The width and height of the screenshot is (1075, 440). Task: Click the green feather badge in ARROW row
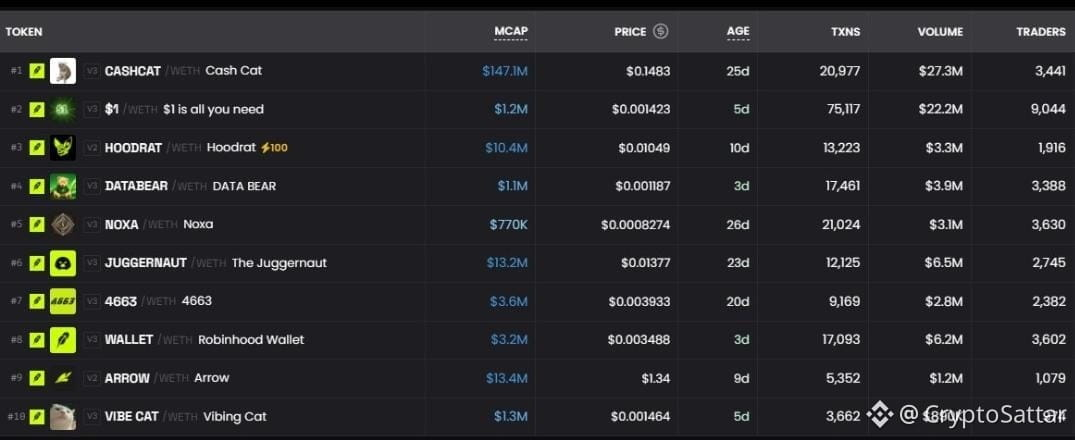(37, 378)
